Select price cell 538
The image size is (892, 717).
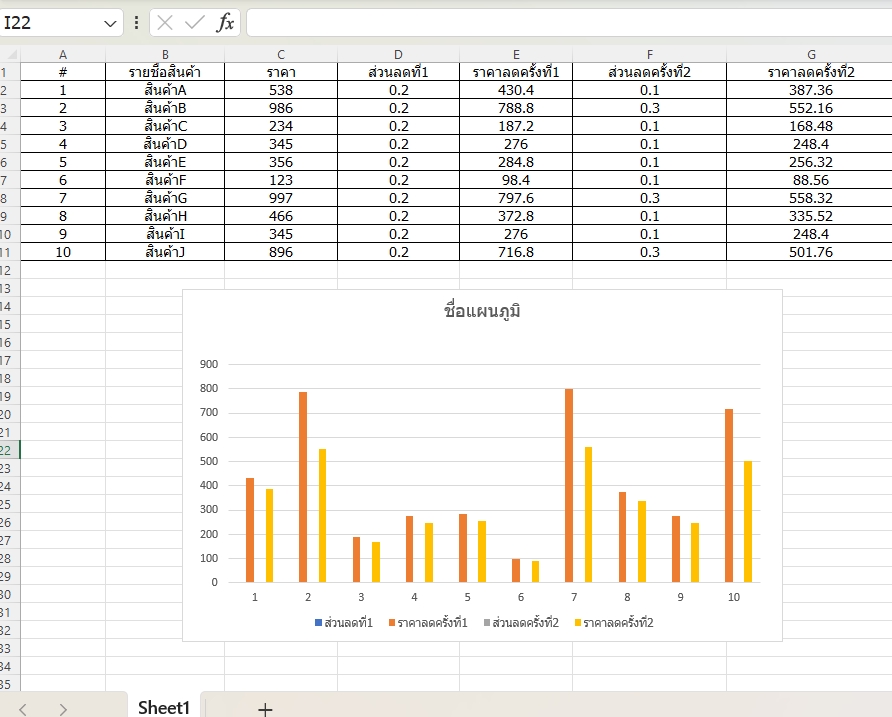click(281, 90)
